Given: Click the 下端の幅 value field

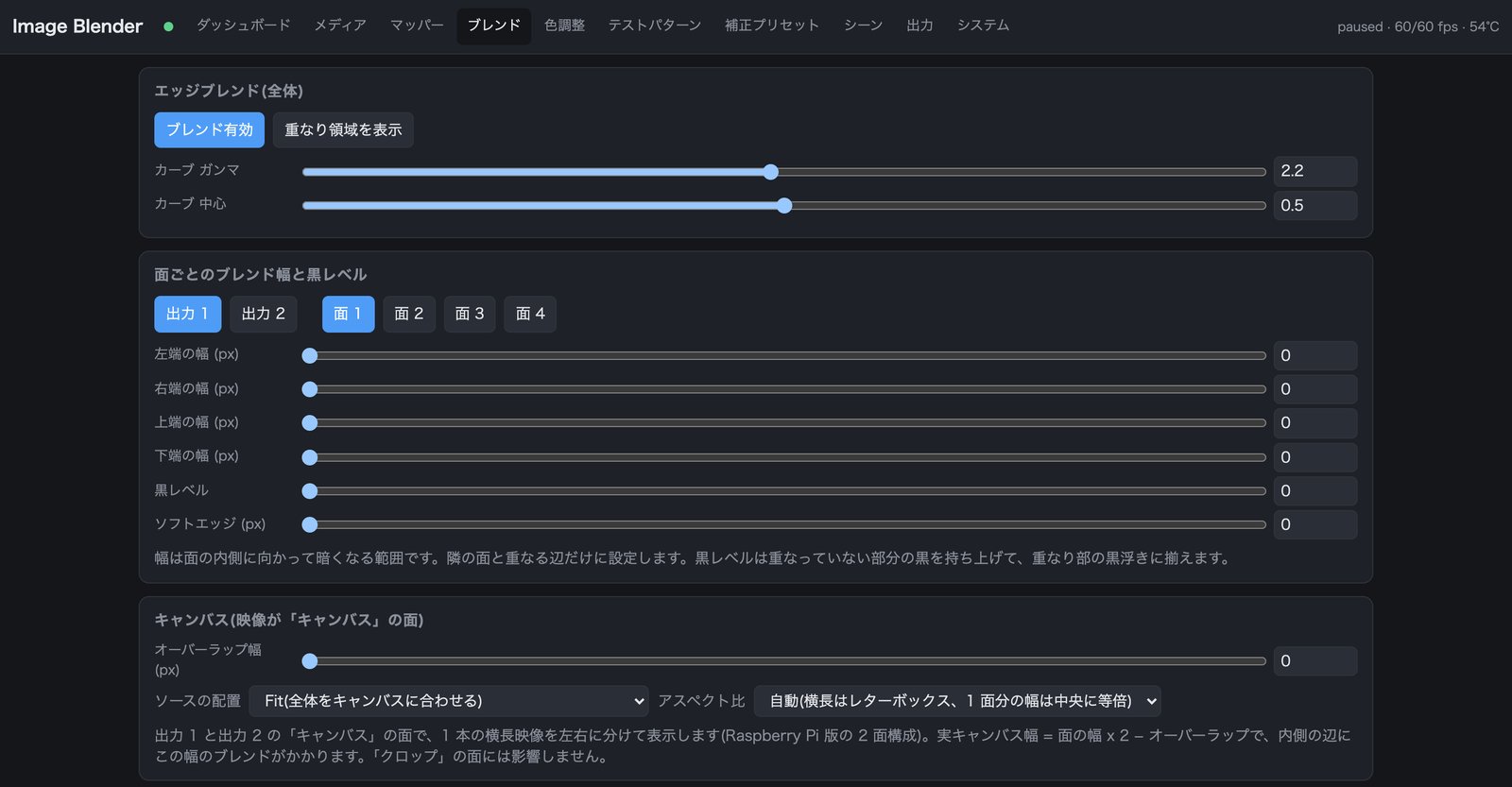Looking at the screenshot, I should [1314, 457].
